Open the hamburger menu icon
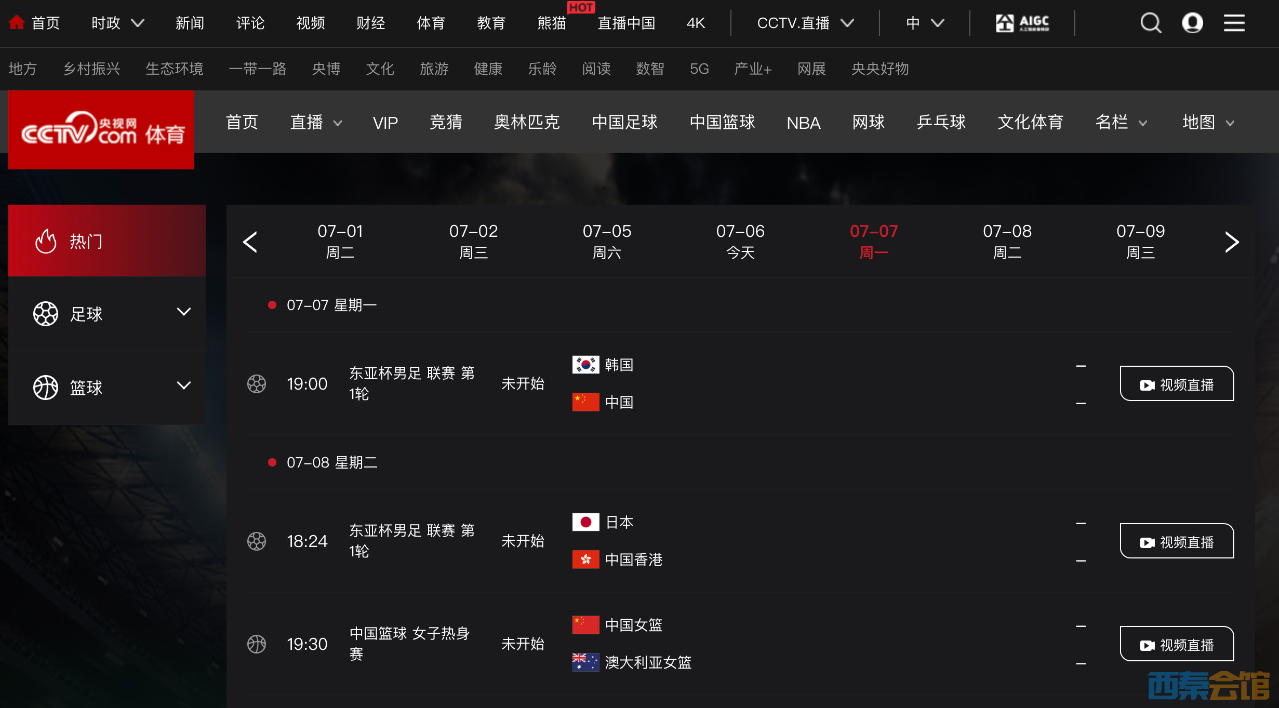 [1235, 23]
